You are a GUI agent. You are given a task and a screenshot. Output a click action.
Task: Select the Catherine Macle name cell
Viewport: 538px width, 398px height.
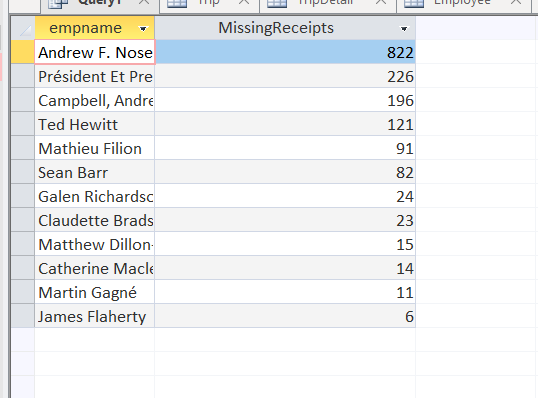click(95, 268)
